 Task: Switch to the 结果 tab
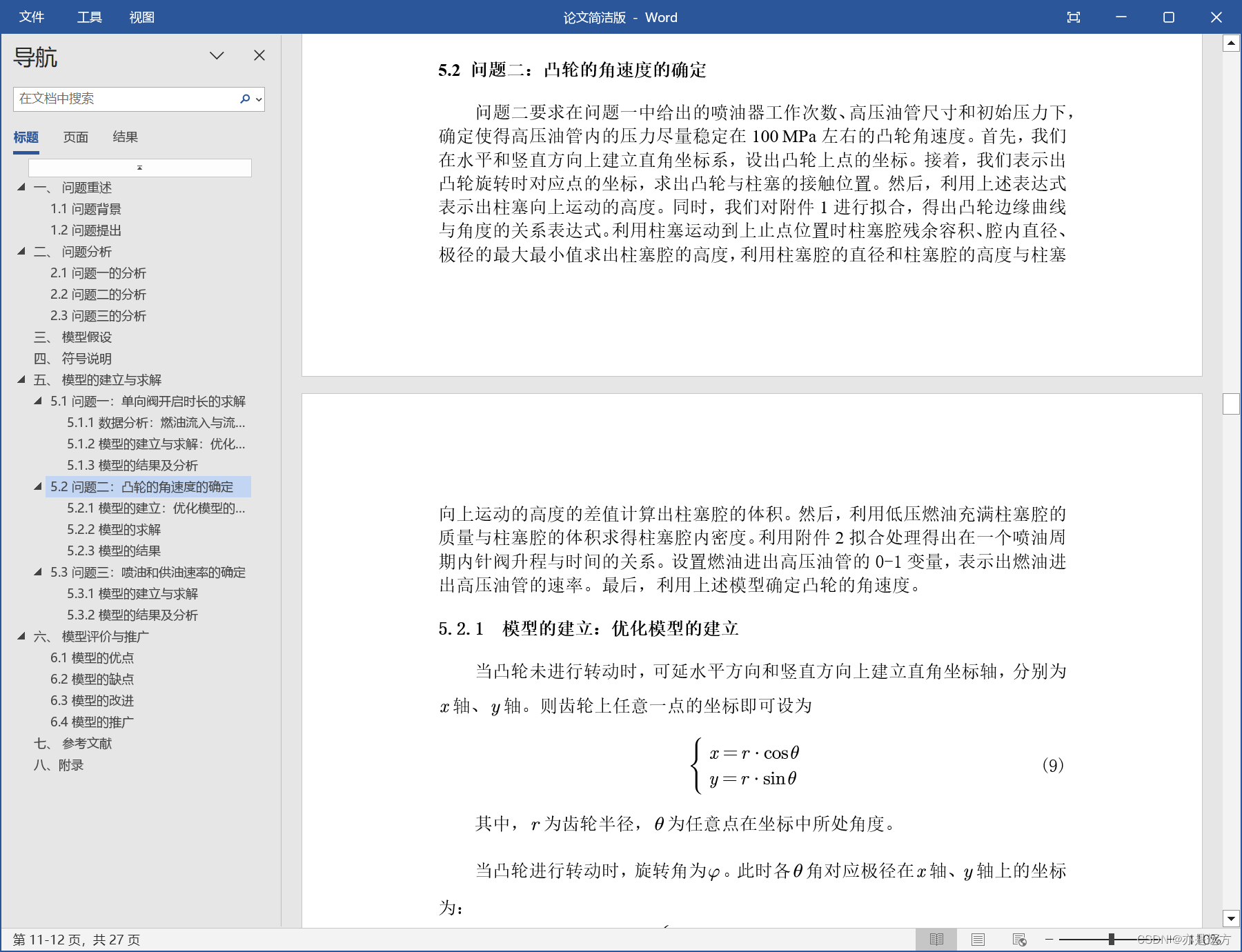[x=126, y=137]
